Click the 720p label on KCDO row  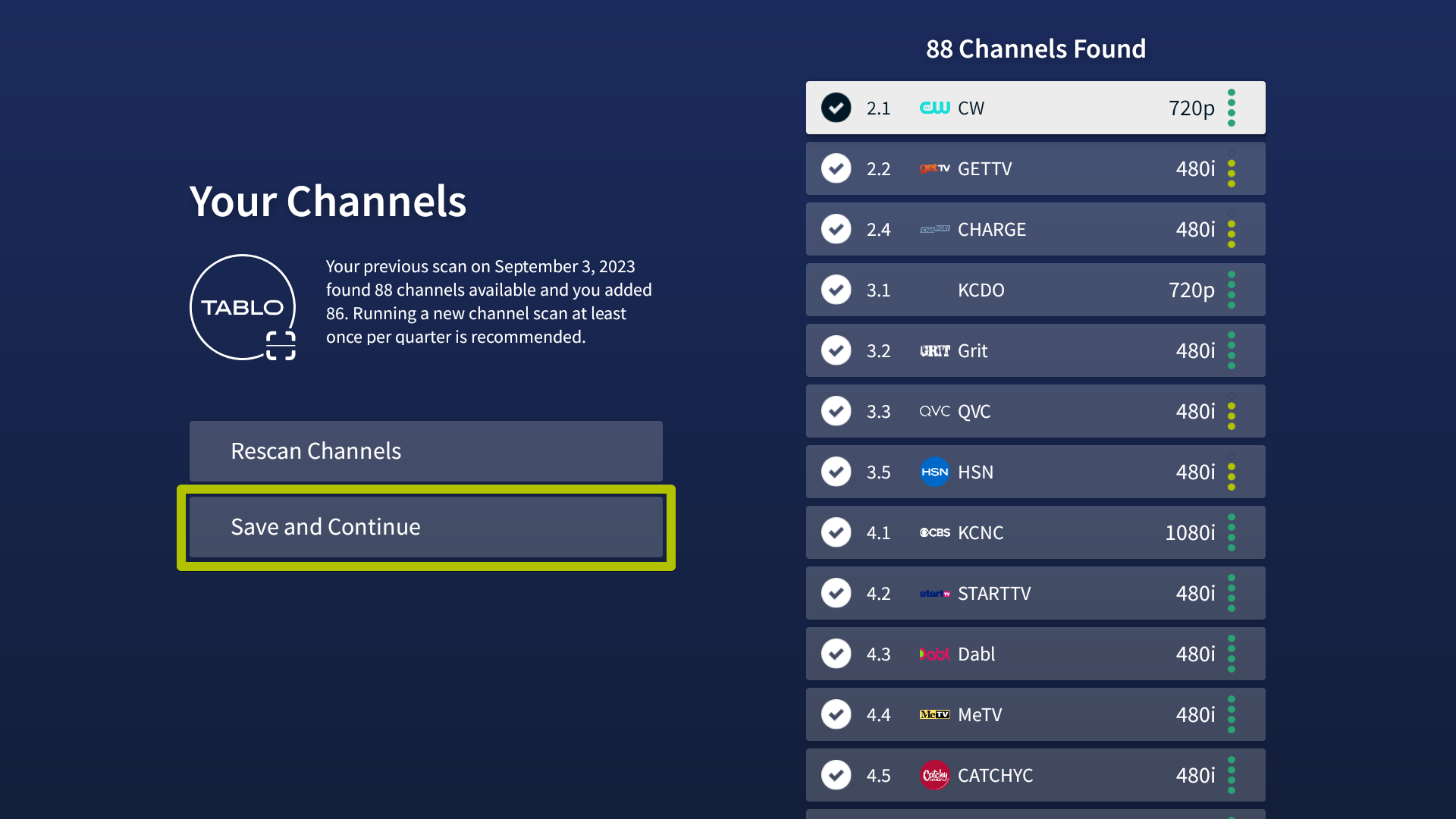tap(1191, 290)
